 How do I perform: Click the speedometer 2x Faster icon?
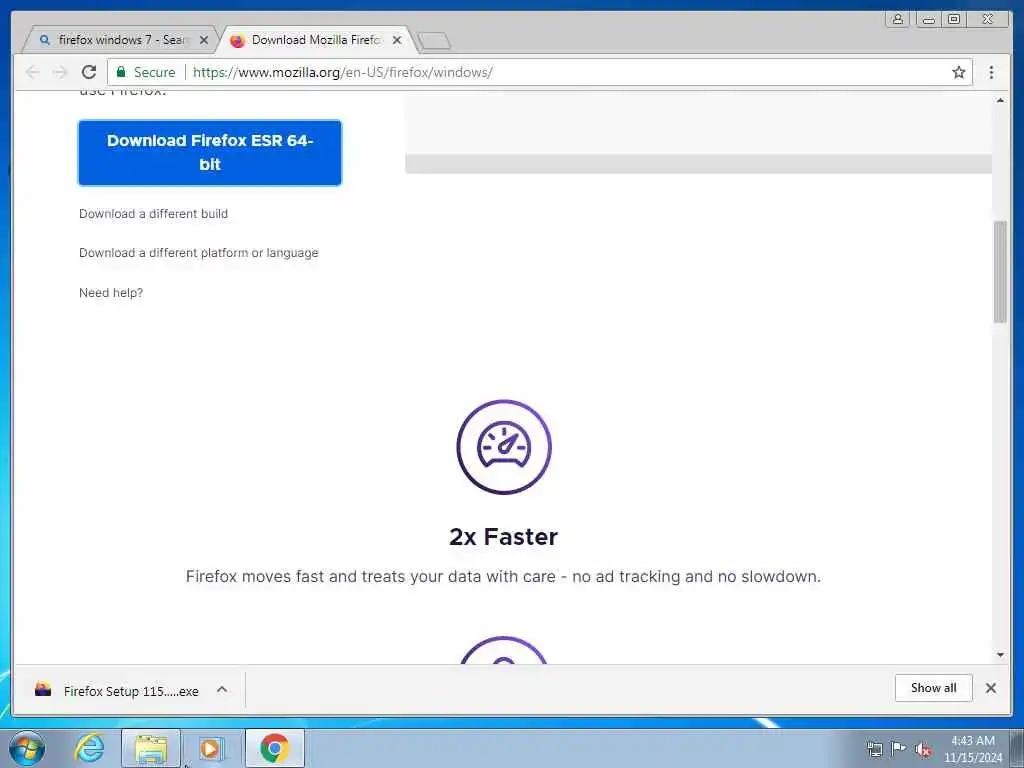point(504,447)
